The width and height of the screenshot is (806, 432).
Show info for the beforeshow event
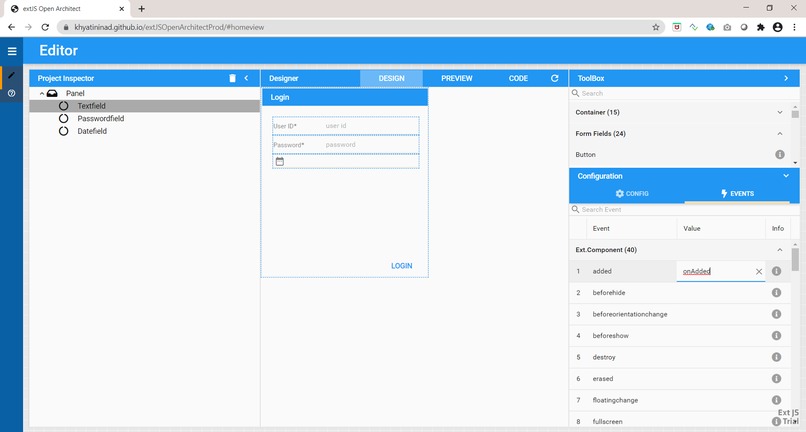click(776, 335)
